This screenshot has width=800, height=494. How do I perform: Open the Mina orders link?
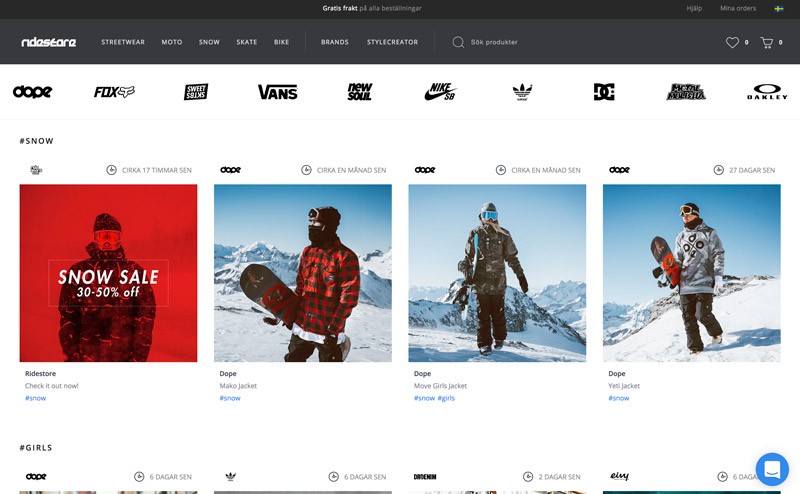(x=738, y=8)
